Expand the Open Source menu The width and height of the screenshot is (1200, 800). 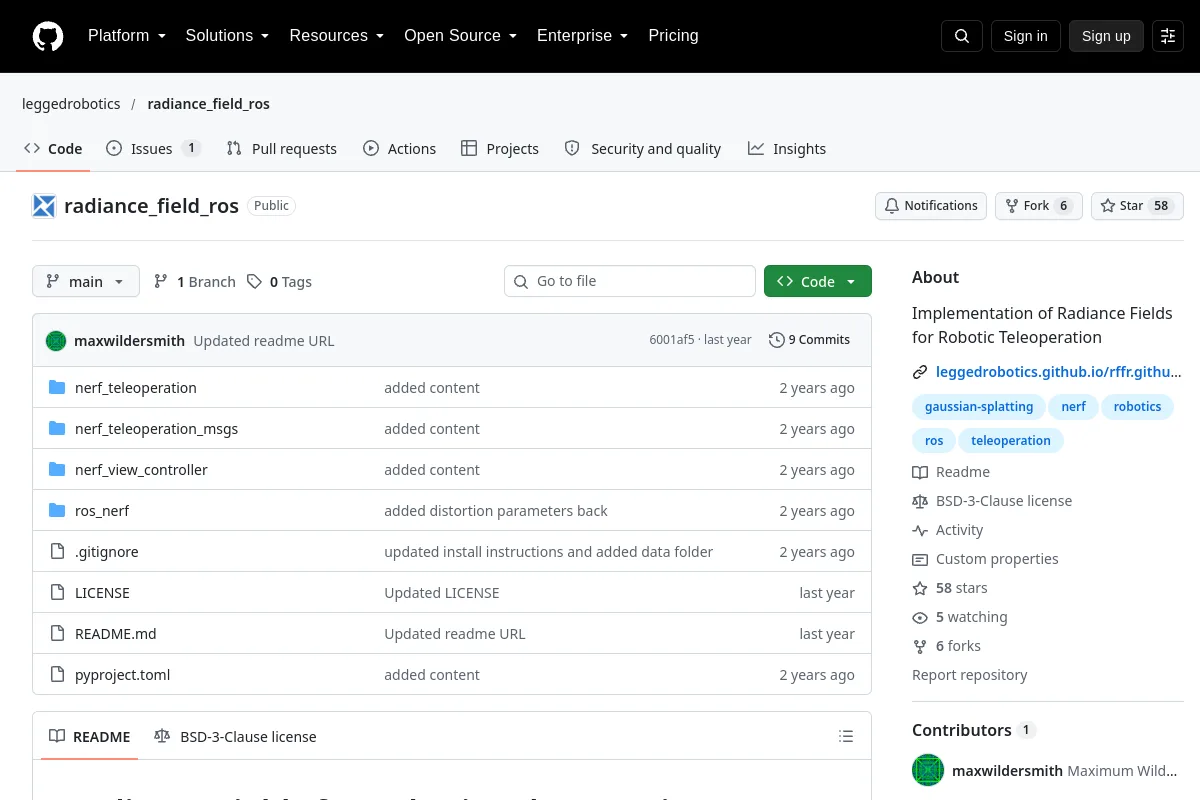(x=460, y=36)
